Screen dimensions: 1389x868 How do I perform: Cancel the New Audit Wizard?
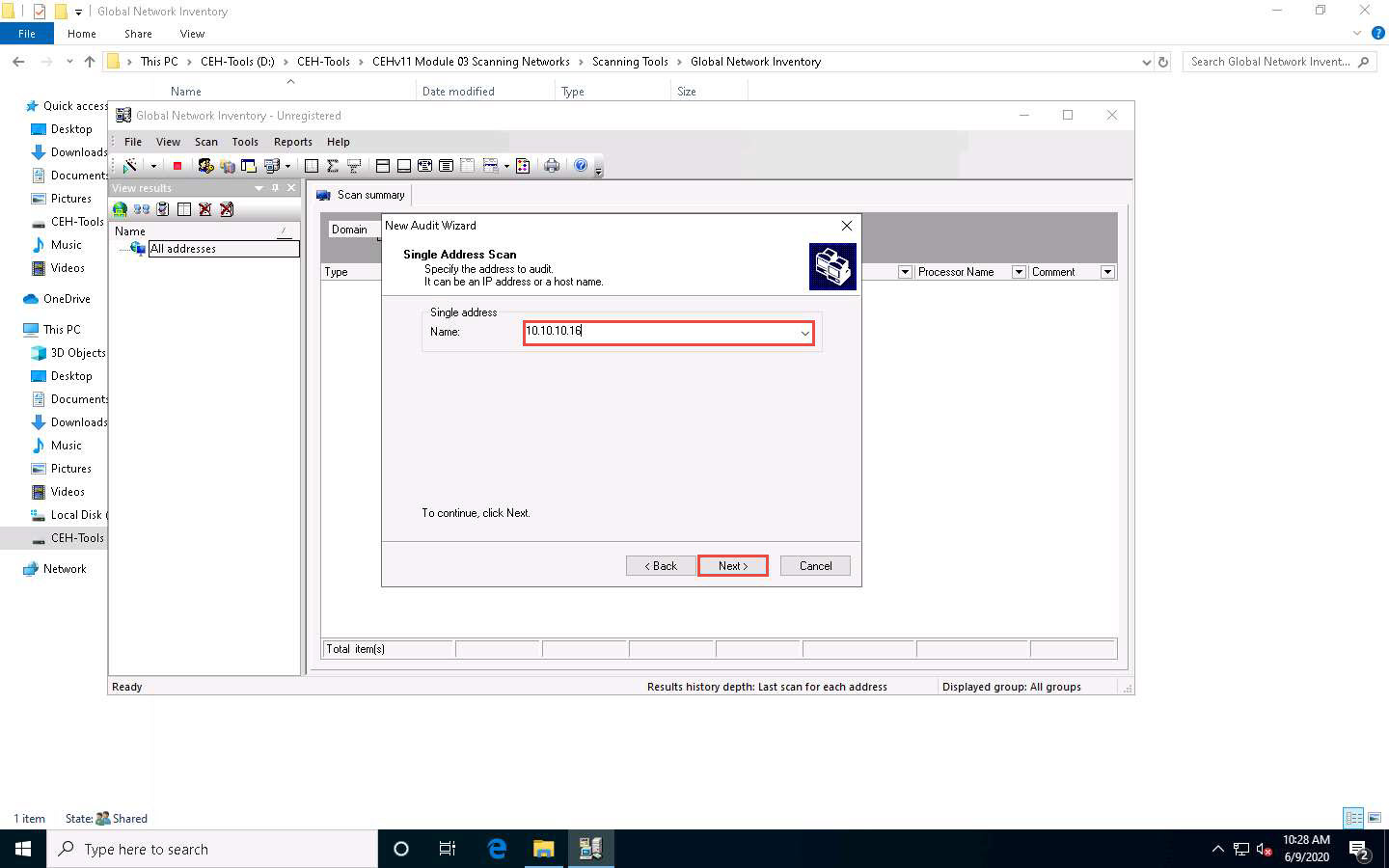tap(815, 566)
